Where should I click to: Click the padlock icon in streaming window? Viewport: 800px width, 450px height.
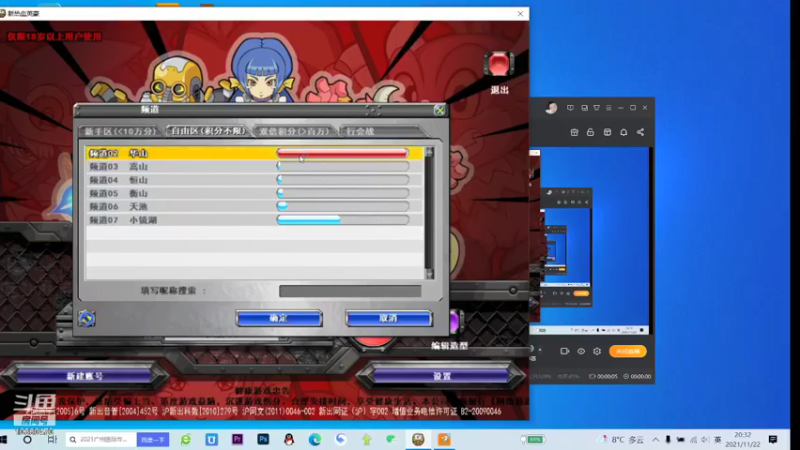coord(590,132)
